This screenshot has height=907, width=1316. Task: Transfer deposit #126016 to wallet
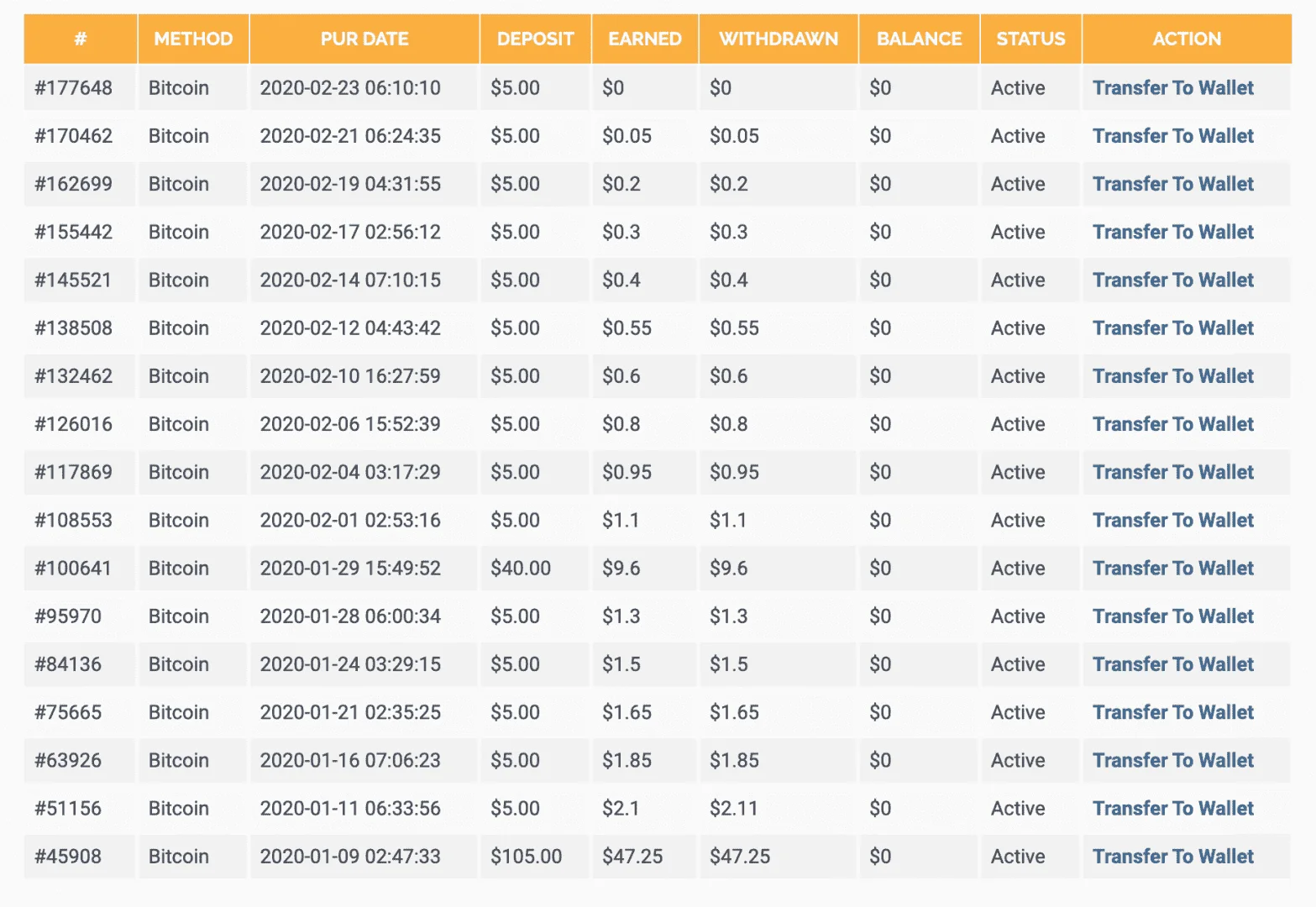coord(1172,424)
